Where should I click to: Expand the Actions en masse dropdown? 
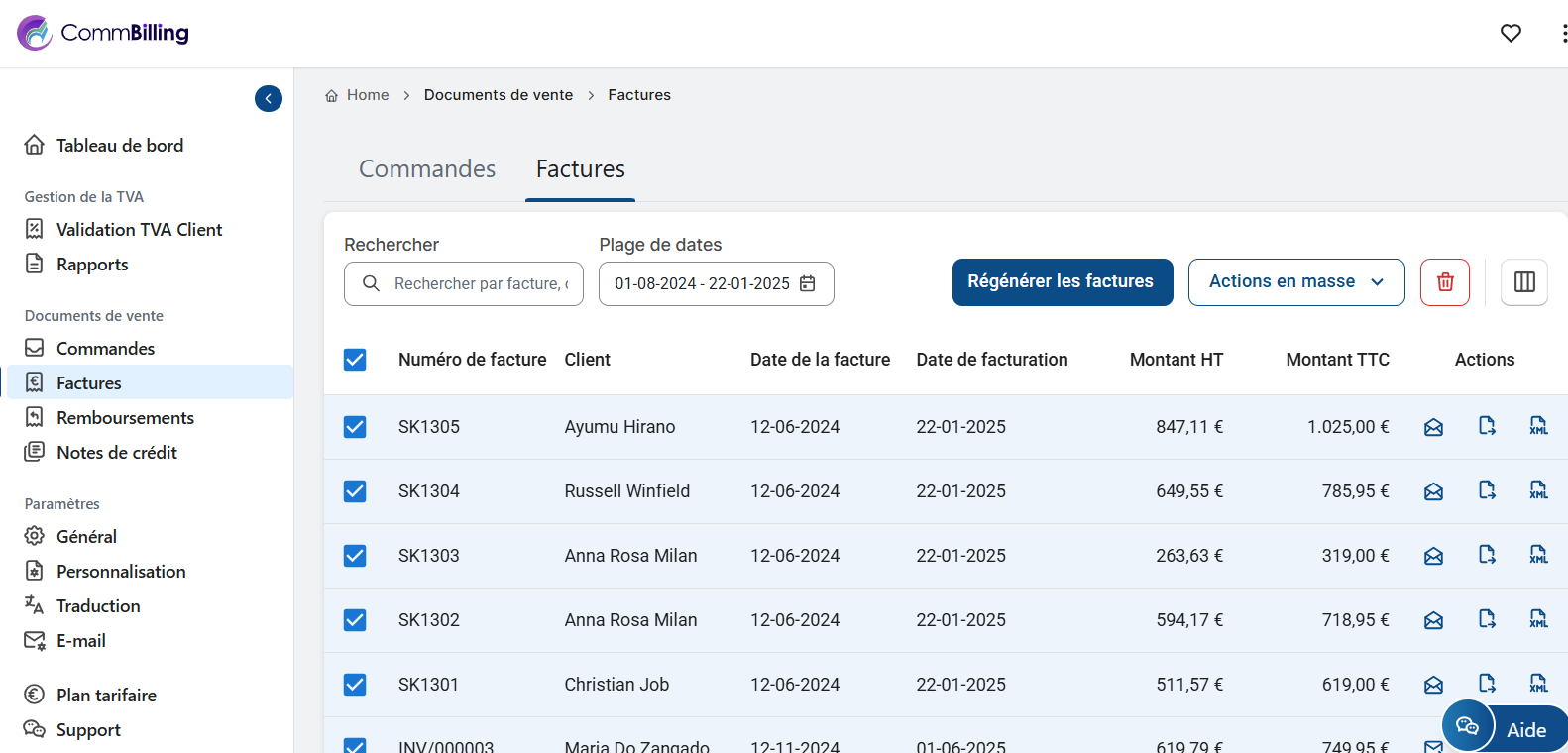point(1295,282)
